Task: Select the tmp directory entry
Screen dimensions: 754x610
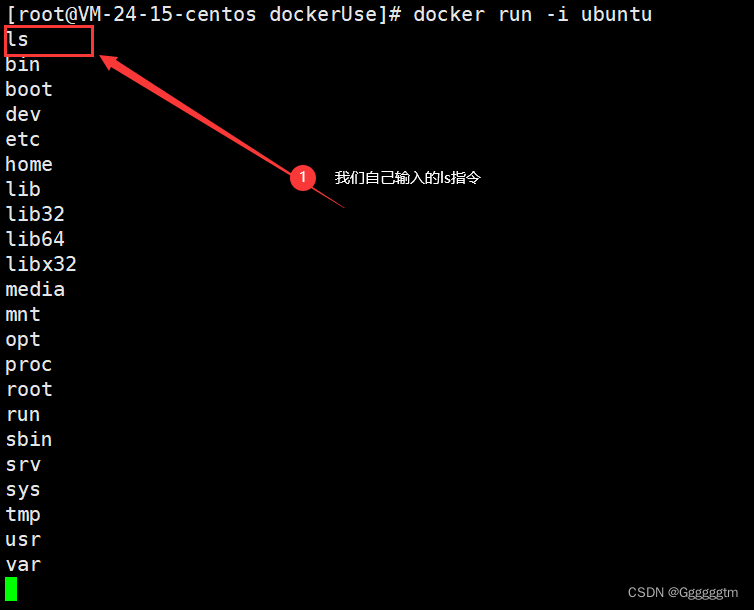Action: point(23,515)
